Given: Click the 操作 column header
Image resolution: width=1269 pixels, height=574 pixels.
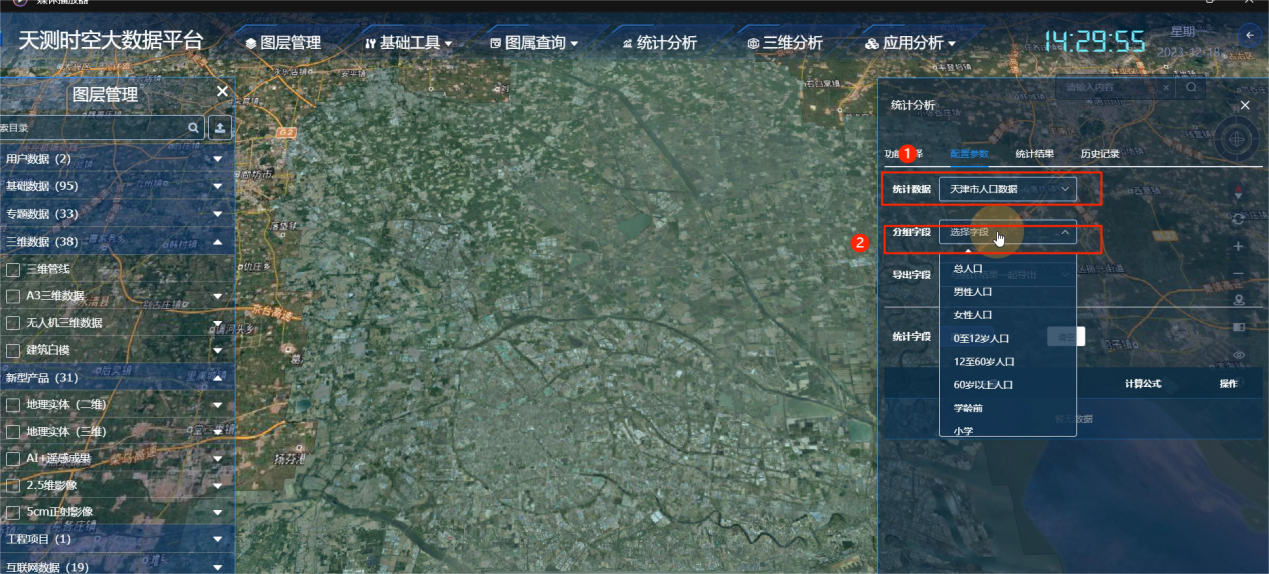Looking at the screenshot, I should (1228, 383).
